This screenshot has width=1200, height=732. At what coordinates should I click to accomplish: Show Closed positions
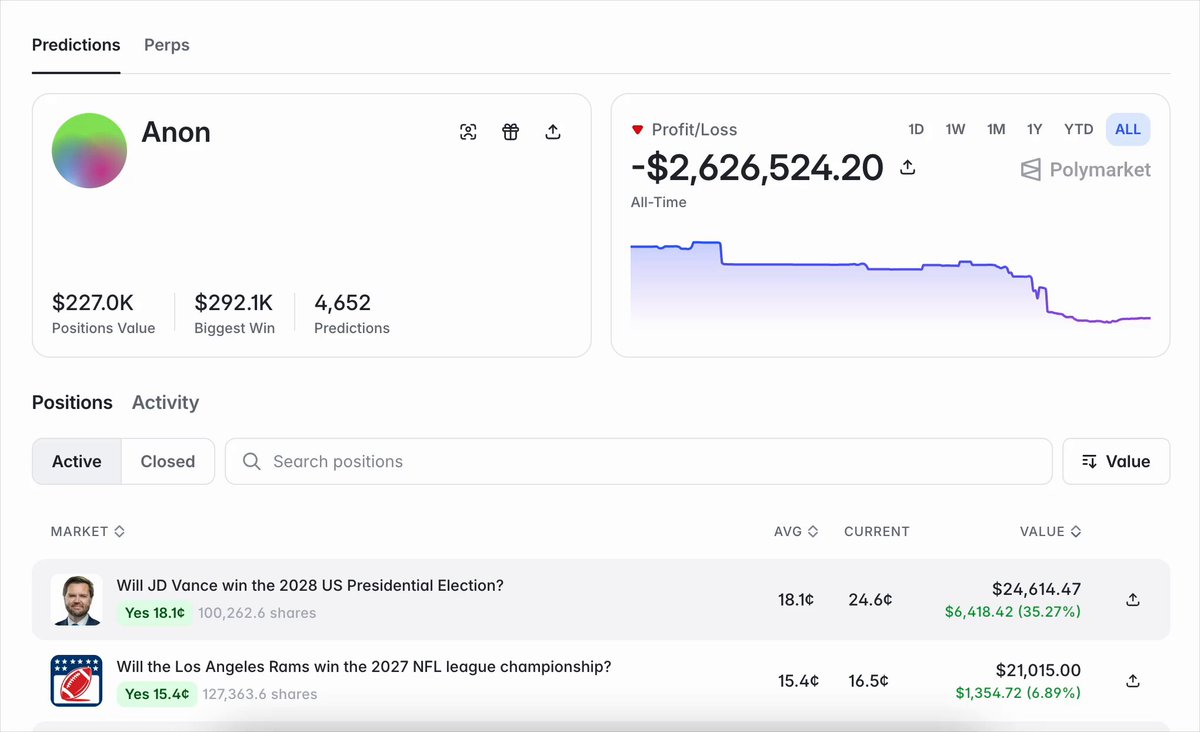click(168, 461)
